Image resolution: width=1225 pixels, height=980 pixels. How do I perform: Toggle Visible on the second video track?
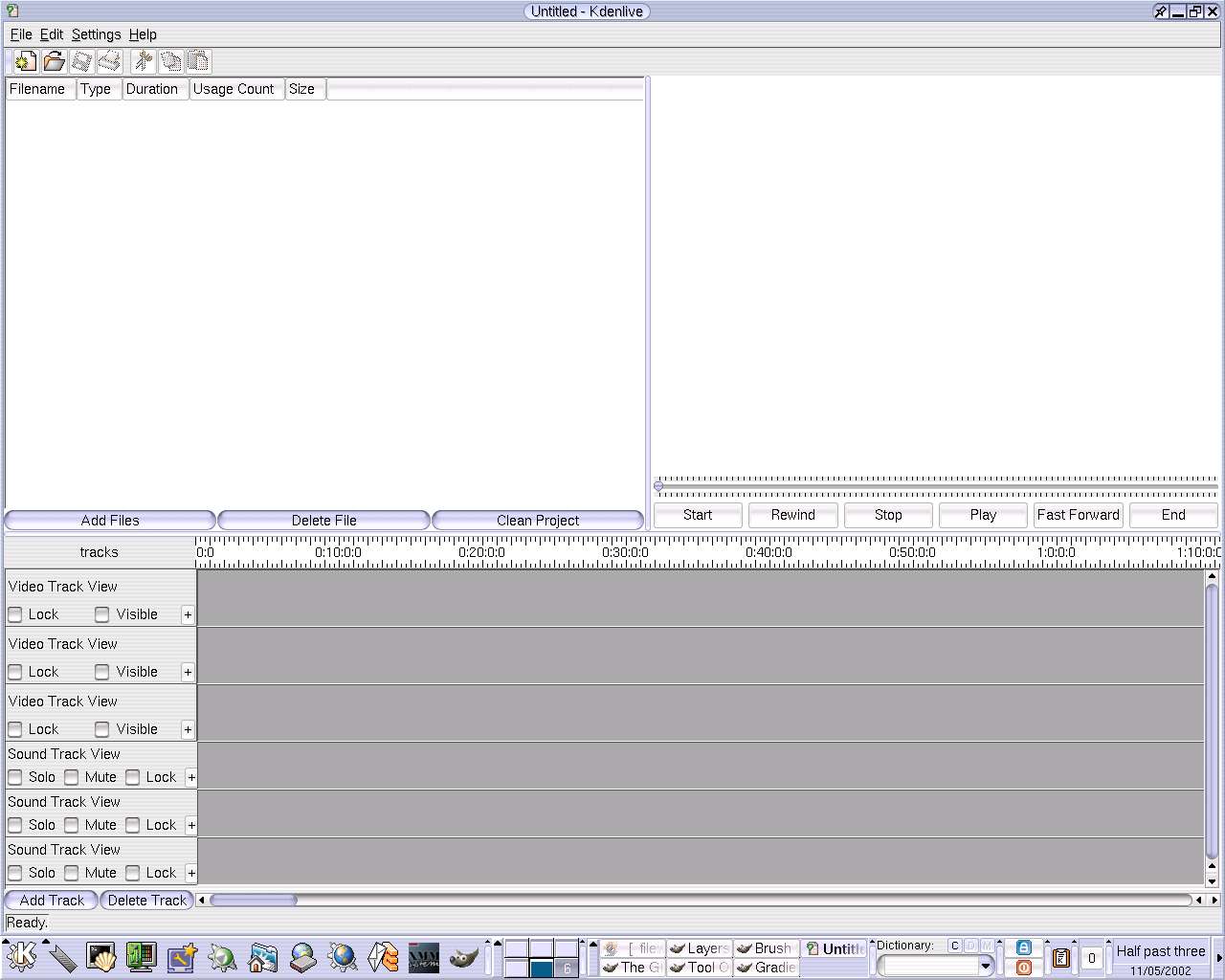(102, 672)
